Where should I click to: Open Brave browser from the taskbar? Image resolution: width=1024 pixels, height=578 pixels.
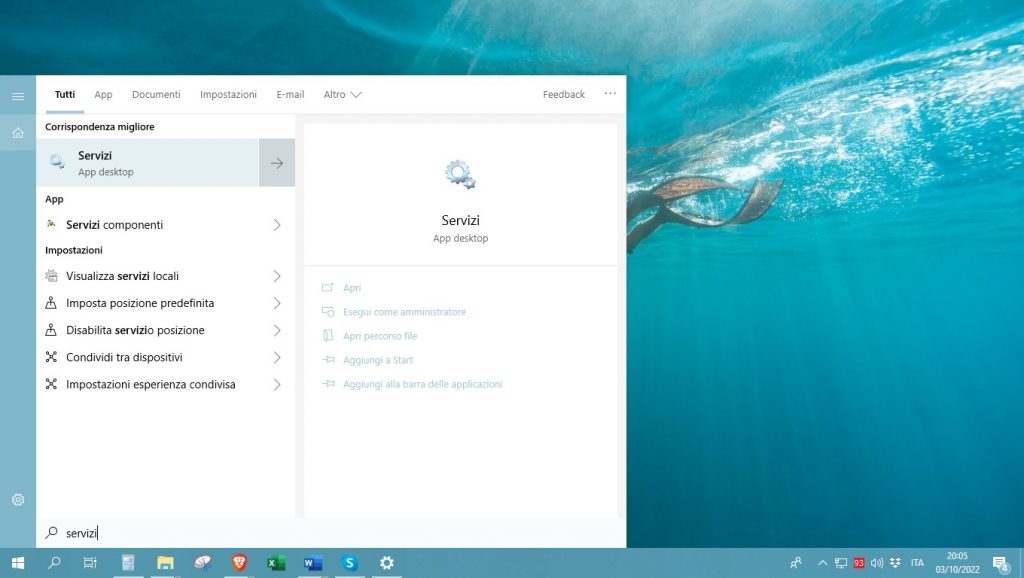tap(240, 563)
